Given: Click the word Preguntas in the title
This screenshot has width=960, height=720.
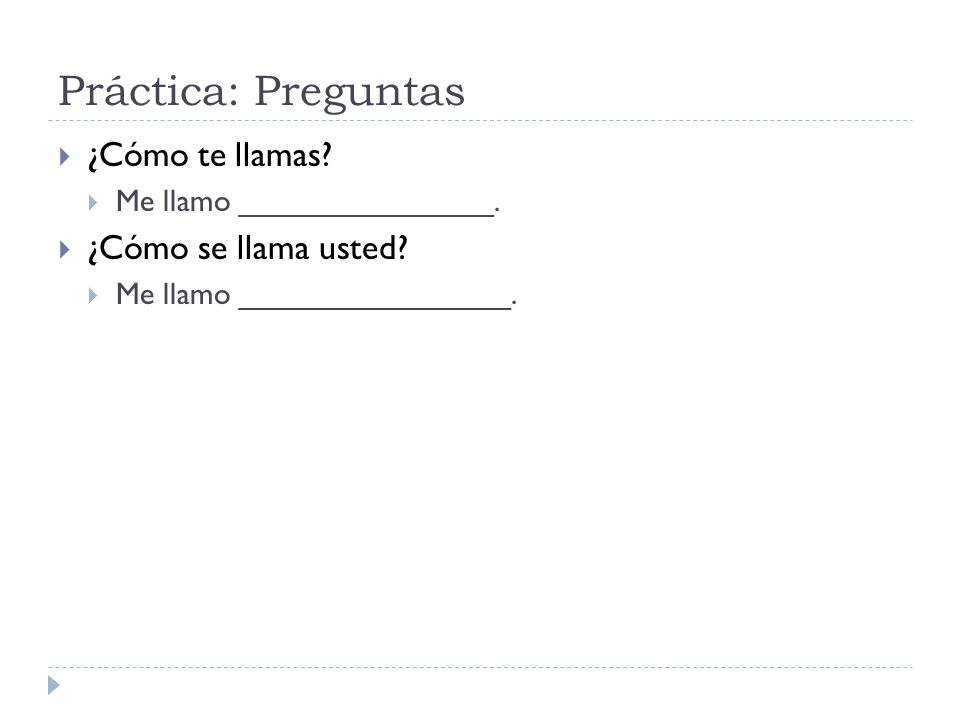Looking at the screenshot, I should click(359, 93).
